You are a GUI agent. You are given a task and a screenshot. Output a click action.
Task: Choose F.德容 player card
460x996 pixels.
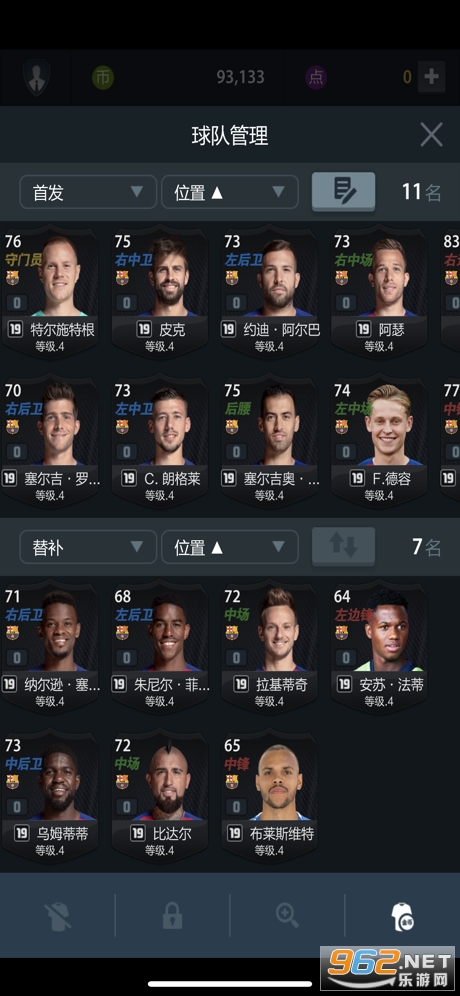tap(379, 442)
